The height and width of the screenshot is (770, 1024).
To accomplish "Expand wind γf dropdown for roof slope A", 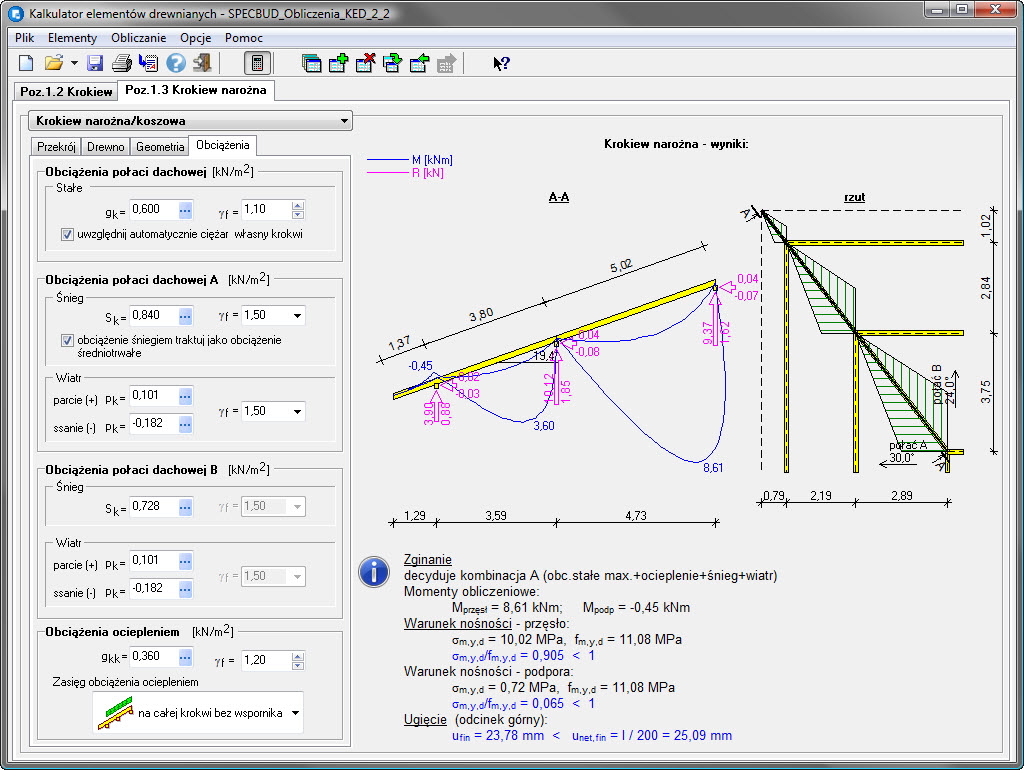I will pos(297,411).
